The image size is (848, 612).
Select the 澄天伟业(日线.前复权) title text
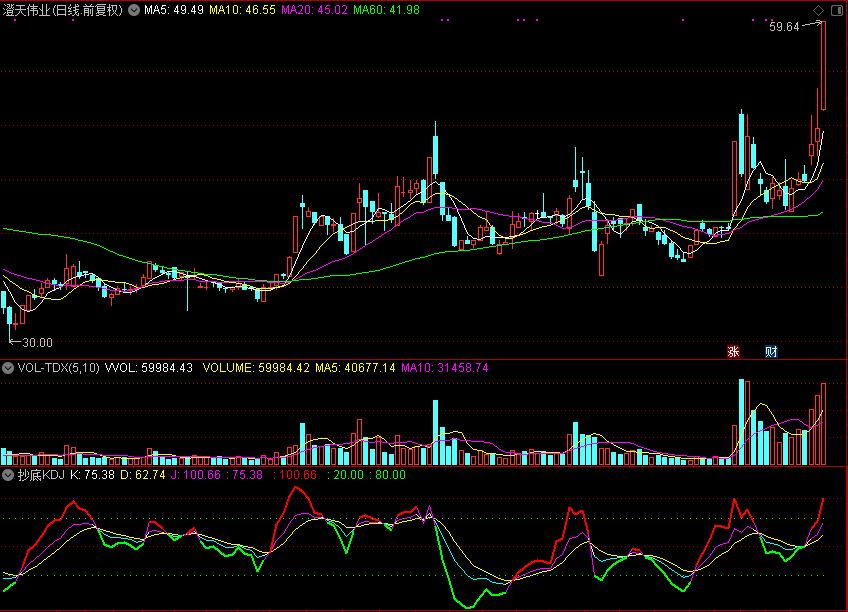click(x=63, y=10)
